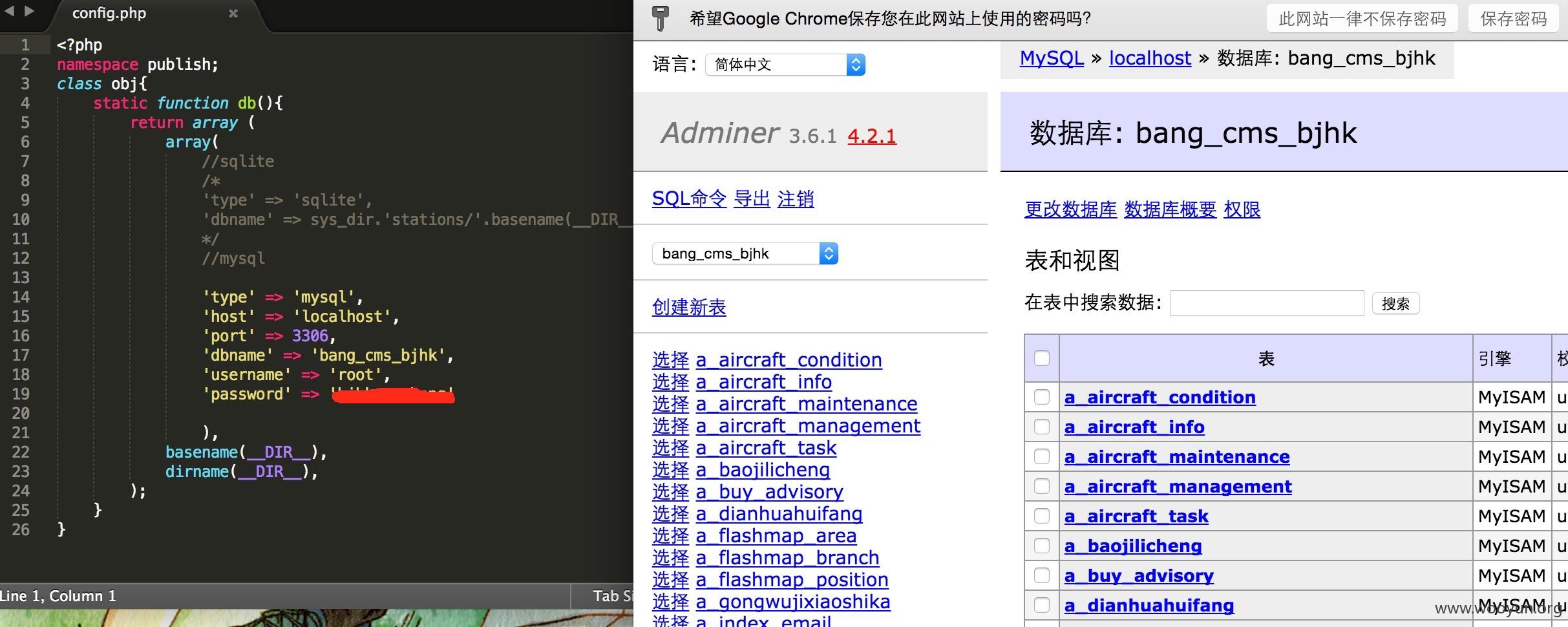Open a_aircraft_management table in main list
1568x627 pixels.
tap(1178, 486)
